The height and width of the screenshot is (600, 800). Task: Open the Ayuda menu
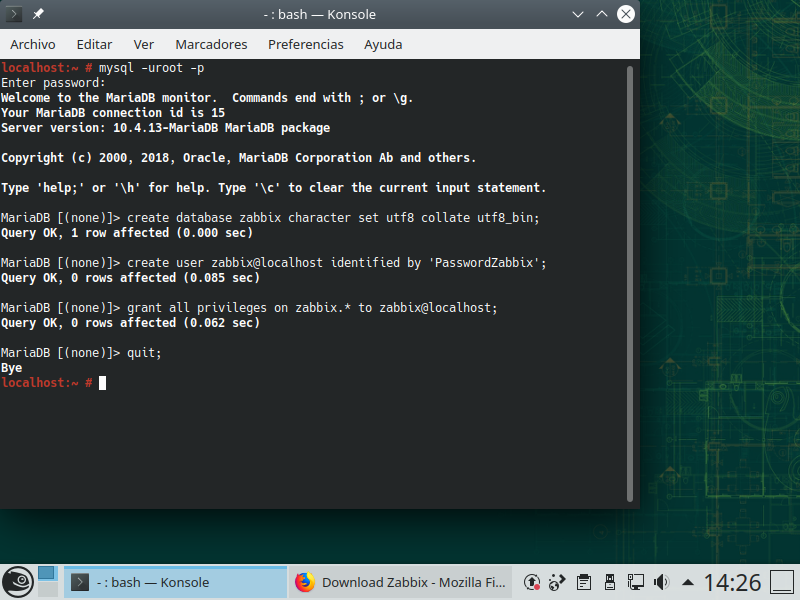(383, 44)
